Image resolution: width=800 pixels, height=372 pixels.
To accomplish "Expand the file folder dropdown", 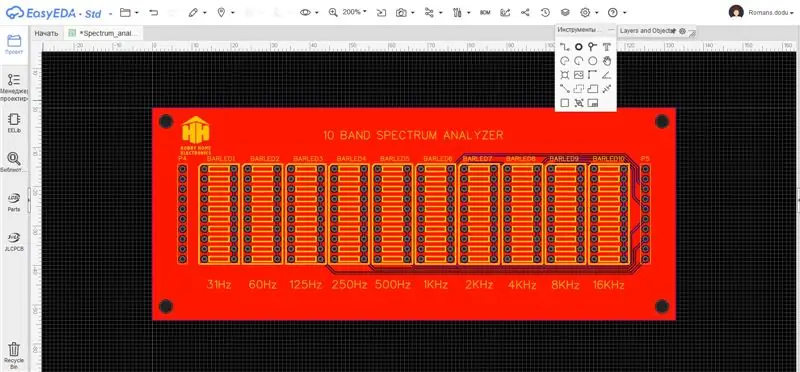I will click(x=129, y=12).
